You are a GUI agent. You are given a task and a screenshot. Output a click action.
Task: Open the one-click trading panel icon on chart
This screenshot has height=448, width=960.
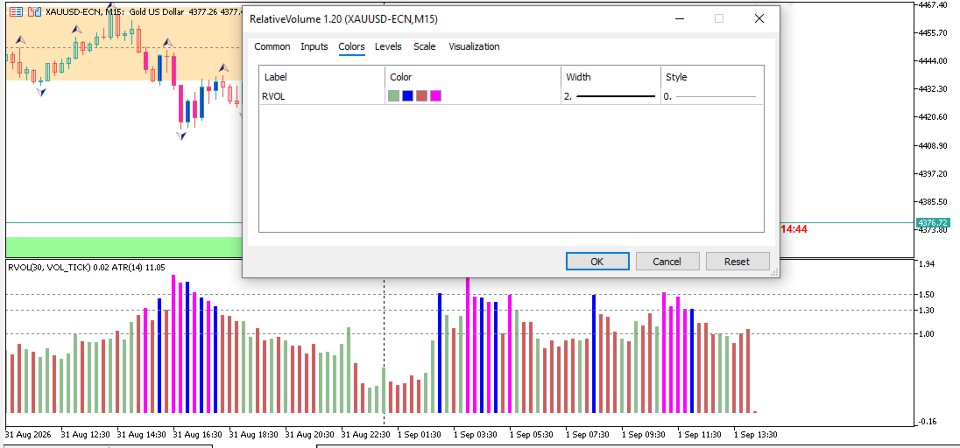(17, 12)
